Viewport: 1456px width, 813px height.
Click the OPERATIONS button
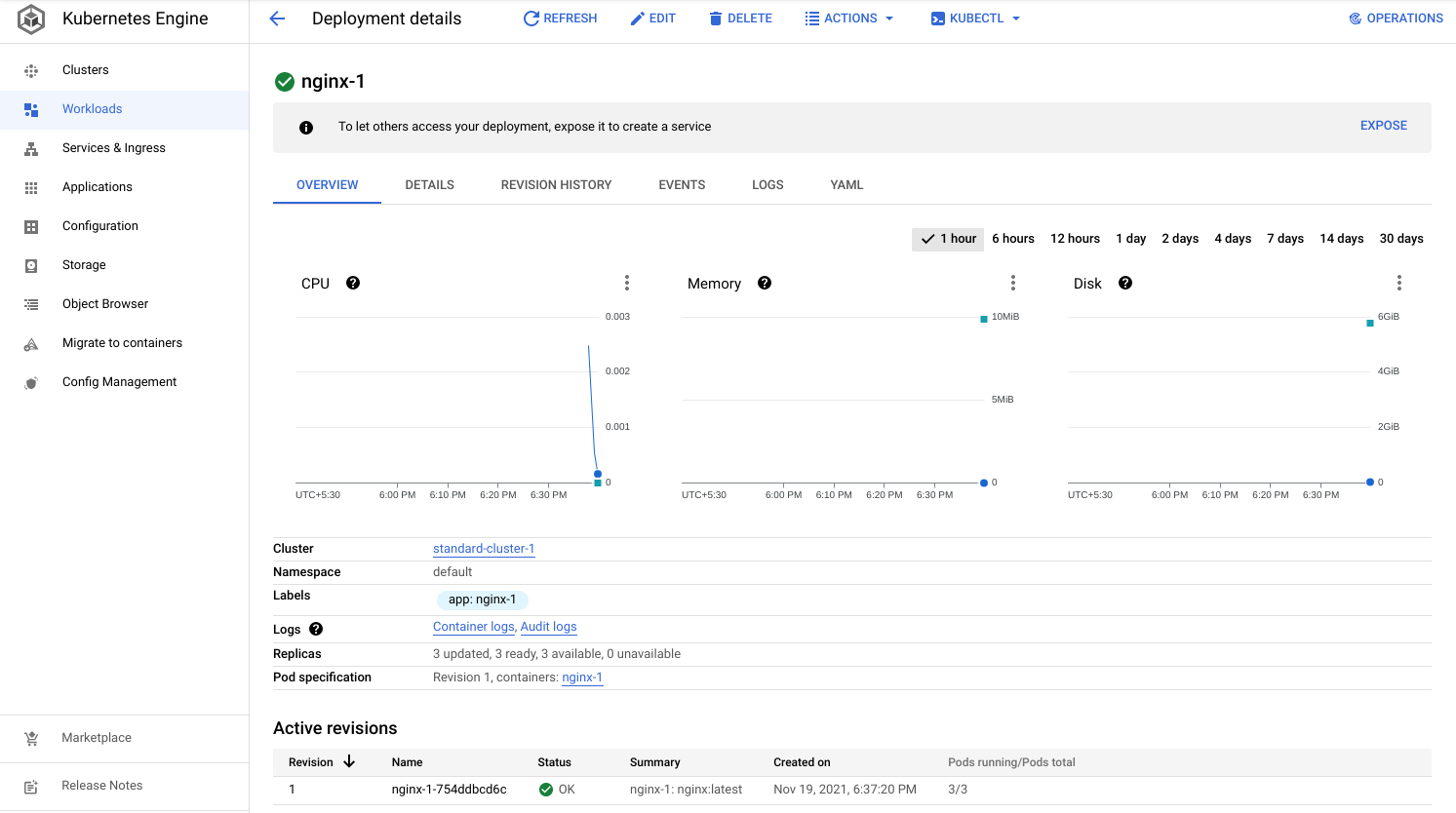[x=1396, y=19]
